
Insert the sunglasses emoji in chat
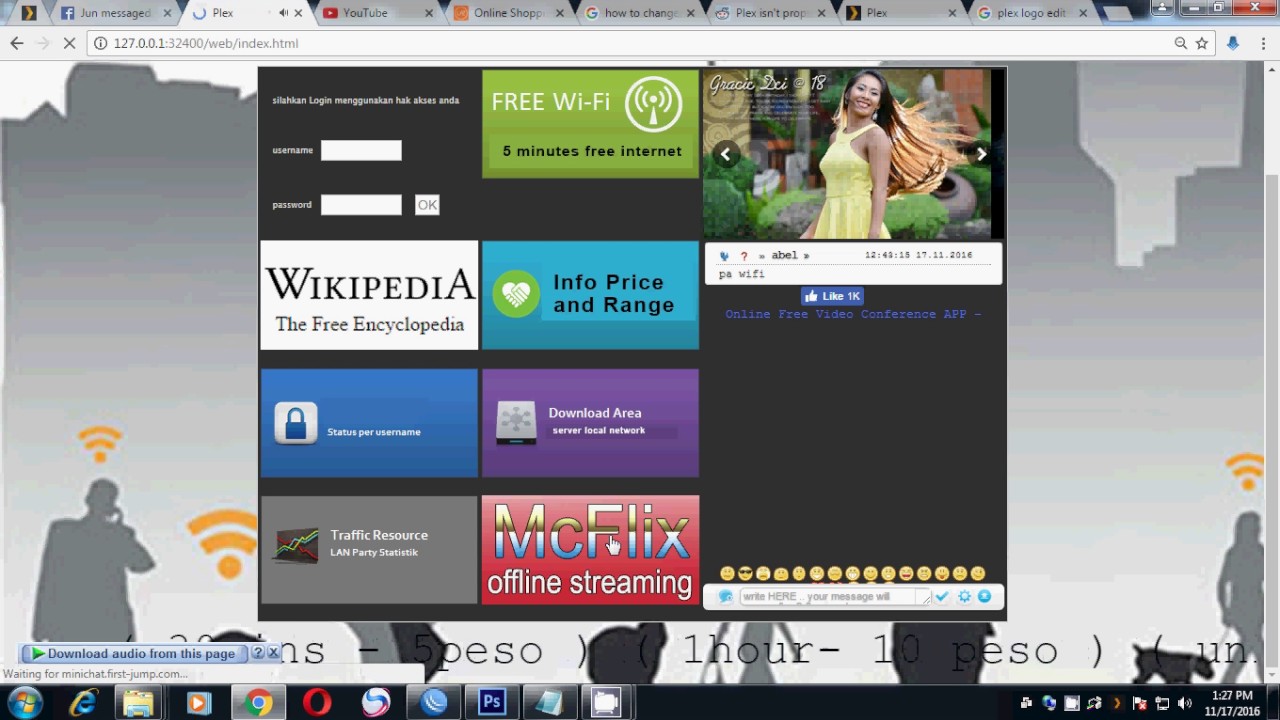(745, 574)
